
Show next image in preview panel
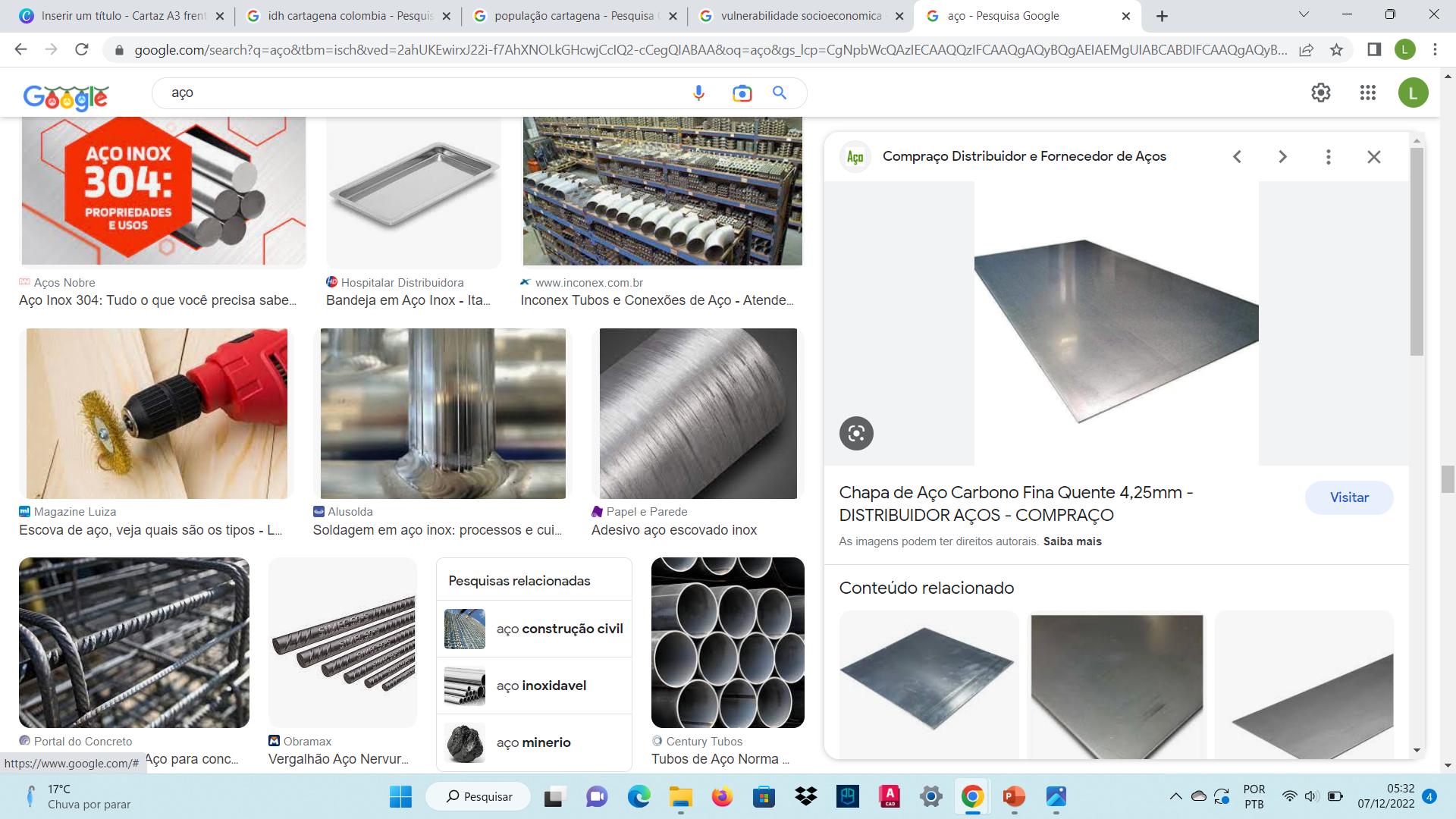pyautogui.click(x=1282, y=157)
